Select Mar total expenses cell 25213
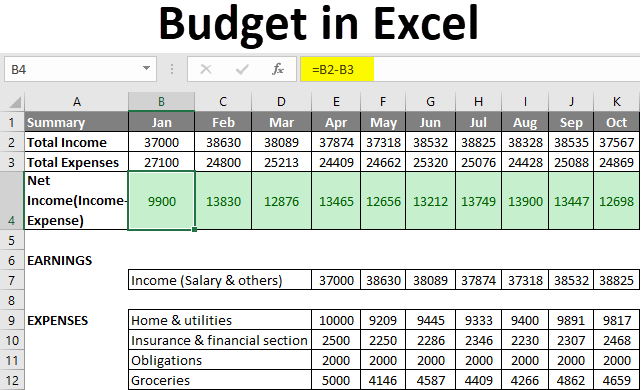Image resolution: width=641 pixels, height=390 pixels. (x=281, y=162)
